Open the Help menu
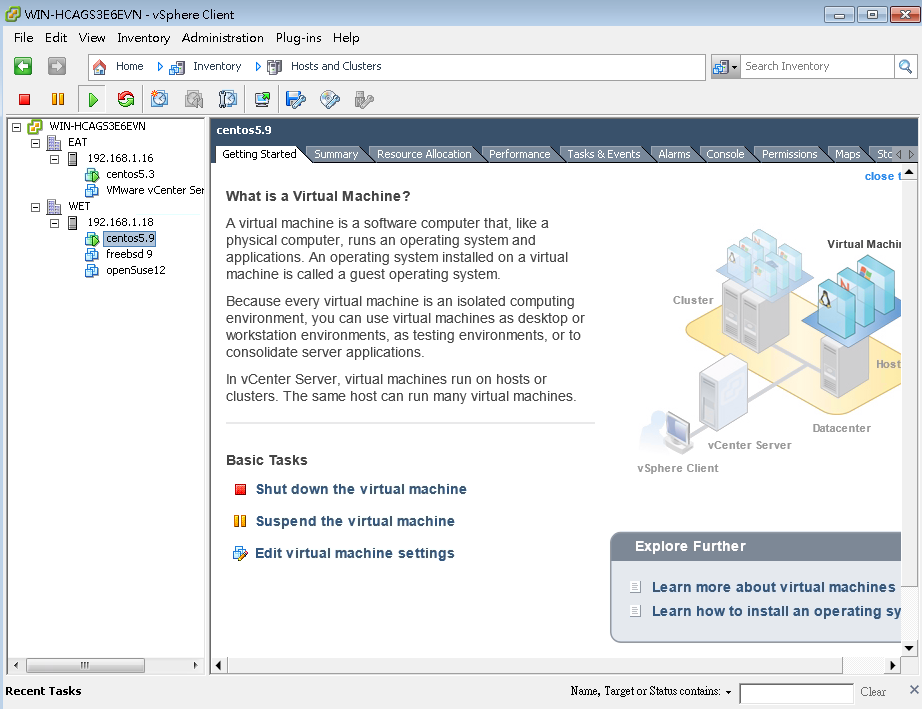This screenshot has height=709, width=922. click(x=346, y=38)
